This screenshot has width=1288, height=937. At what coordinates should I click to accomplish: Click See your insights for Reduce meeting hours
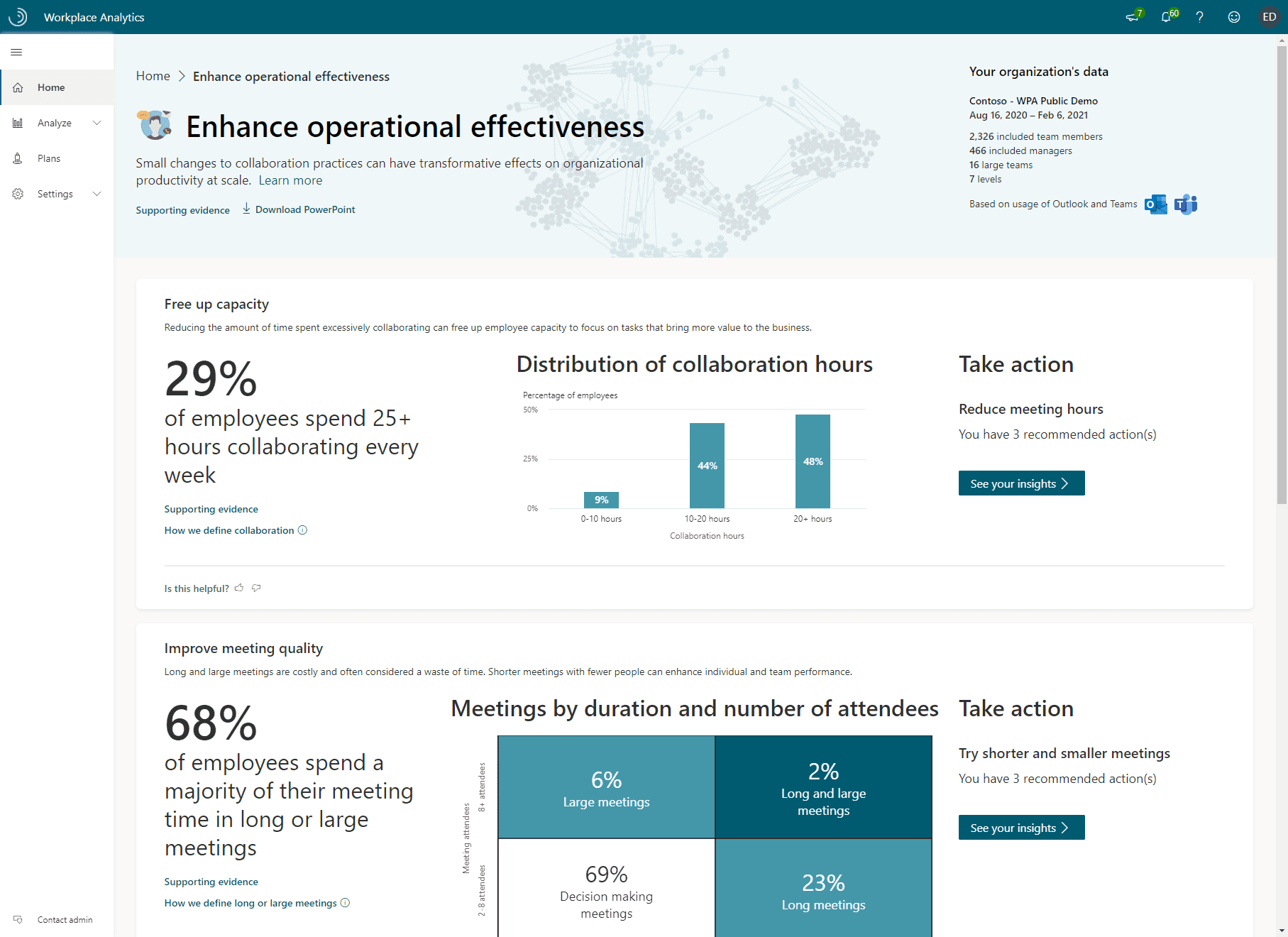(x=1021, y=483)
